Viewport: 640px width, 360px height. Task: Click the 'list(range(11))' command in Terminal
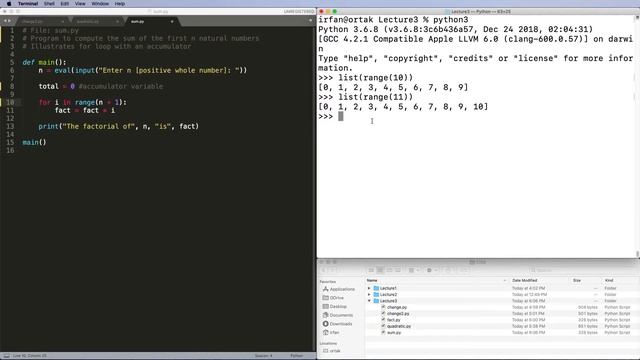point(376,97)
